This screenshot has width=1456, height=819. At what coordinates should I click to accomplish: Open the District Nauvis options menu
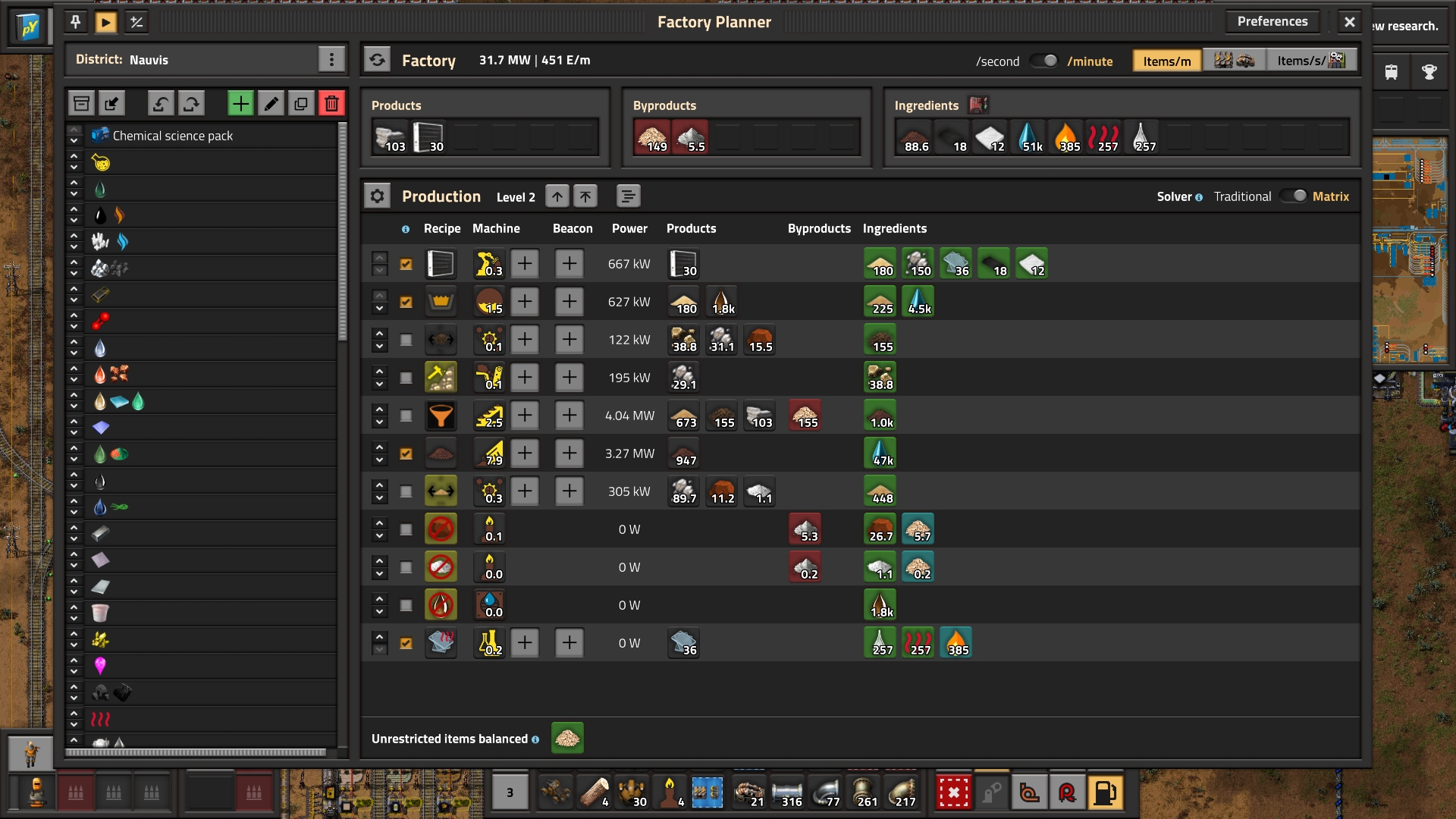[x=331, y=59]
